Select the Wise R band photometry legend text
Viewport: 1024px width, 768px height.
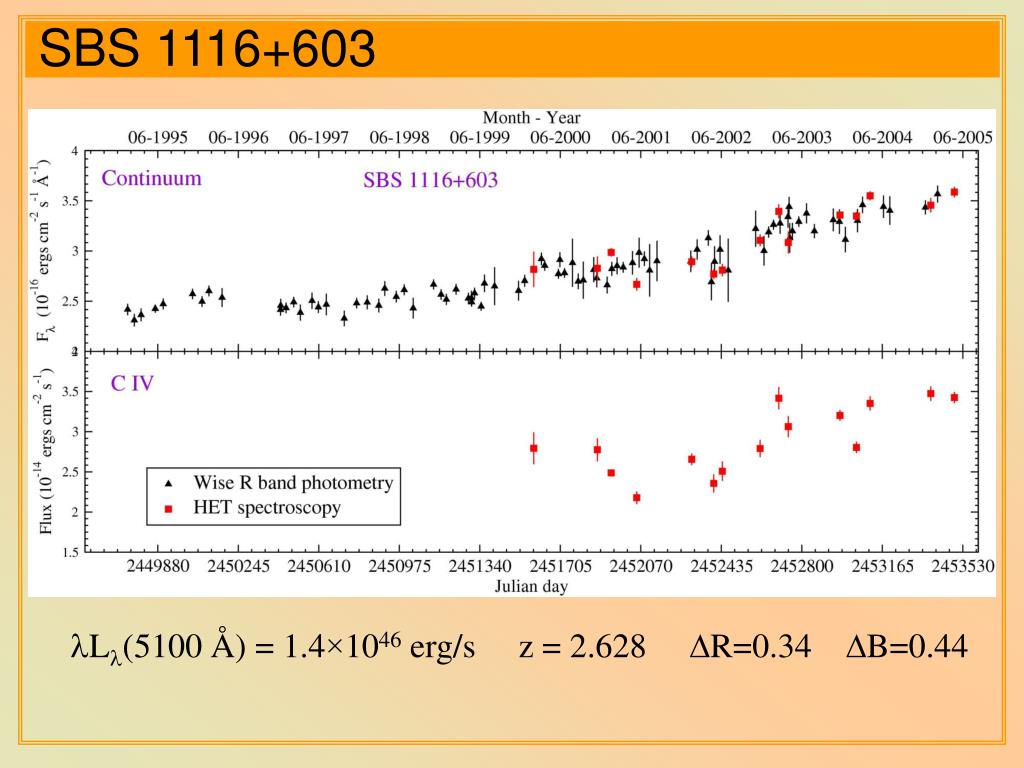(293, 483)
